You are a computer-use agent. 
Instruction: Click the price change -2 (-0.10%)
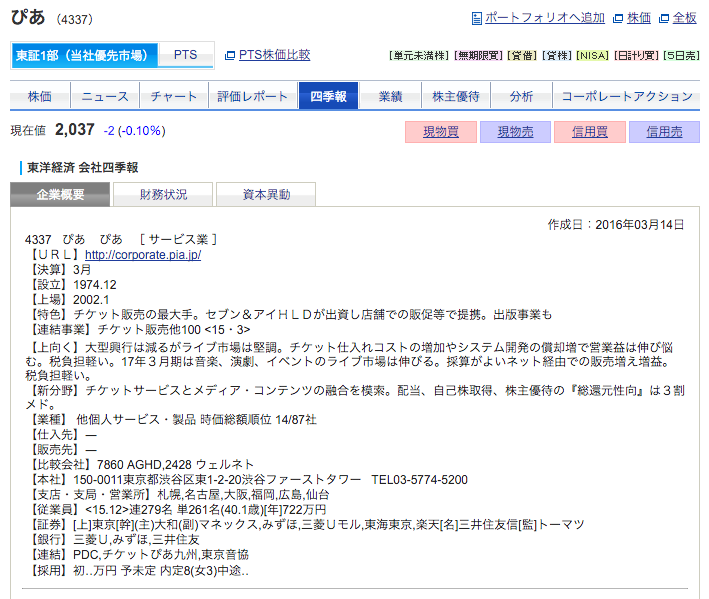134,131
